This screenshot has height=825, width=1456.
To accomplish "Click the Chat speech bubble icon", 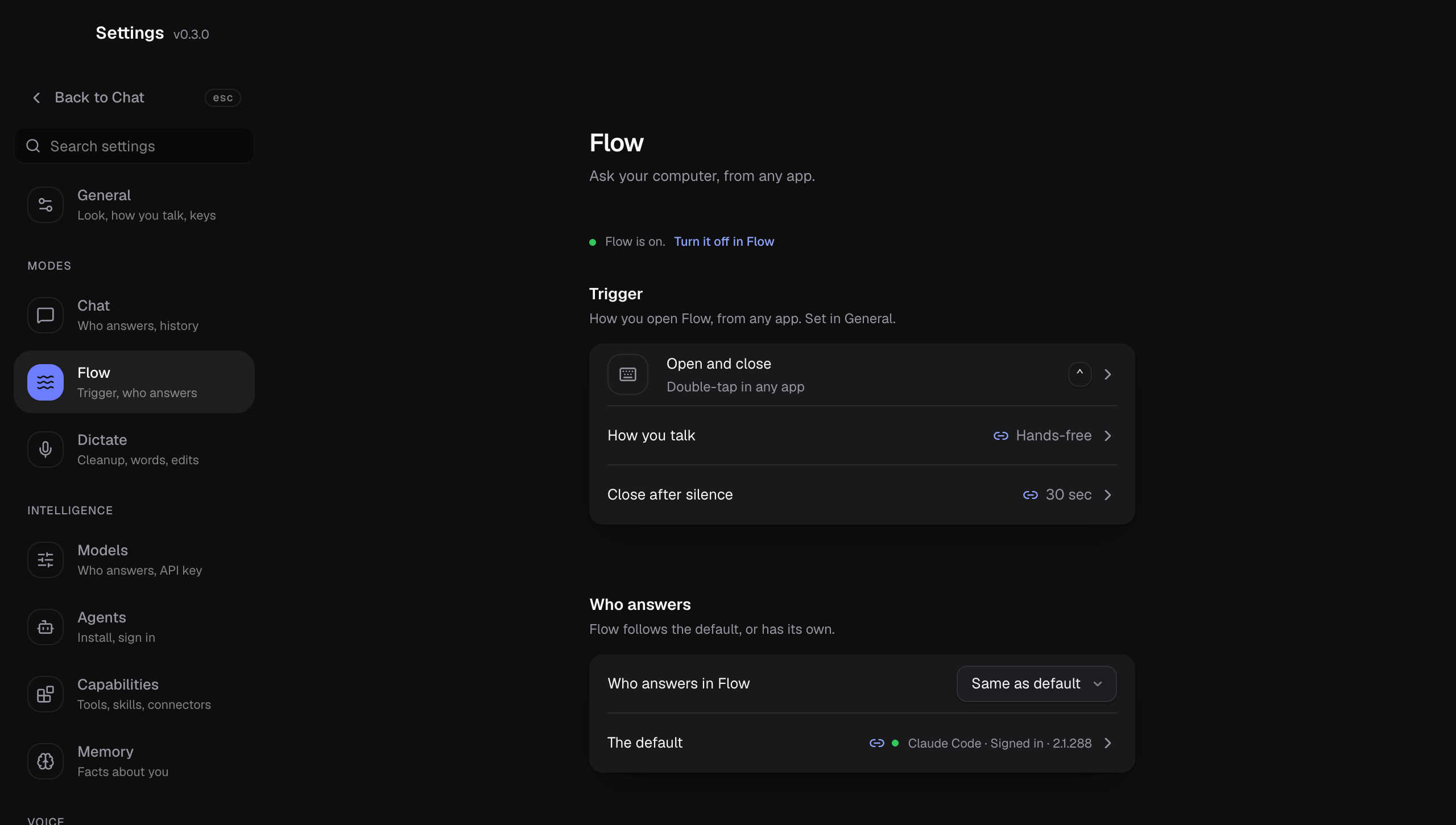I will pos(45,315).
